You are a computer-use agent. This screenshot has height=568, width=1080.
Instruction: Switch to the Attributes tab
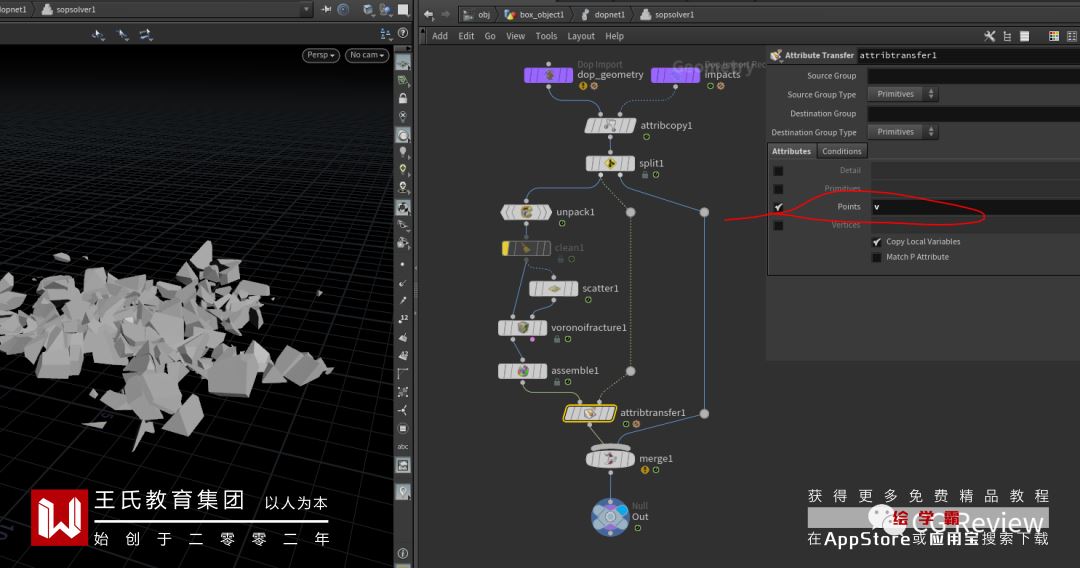point(791,151)
